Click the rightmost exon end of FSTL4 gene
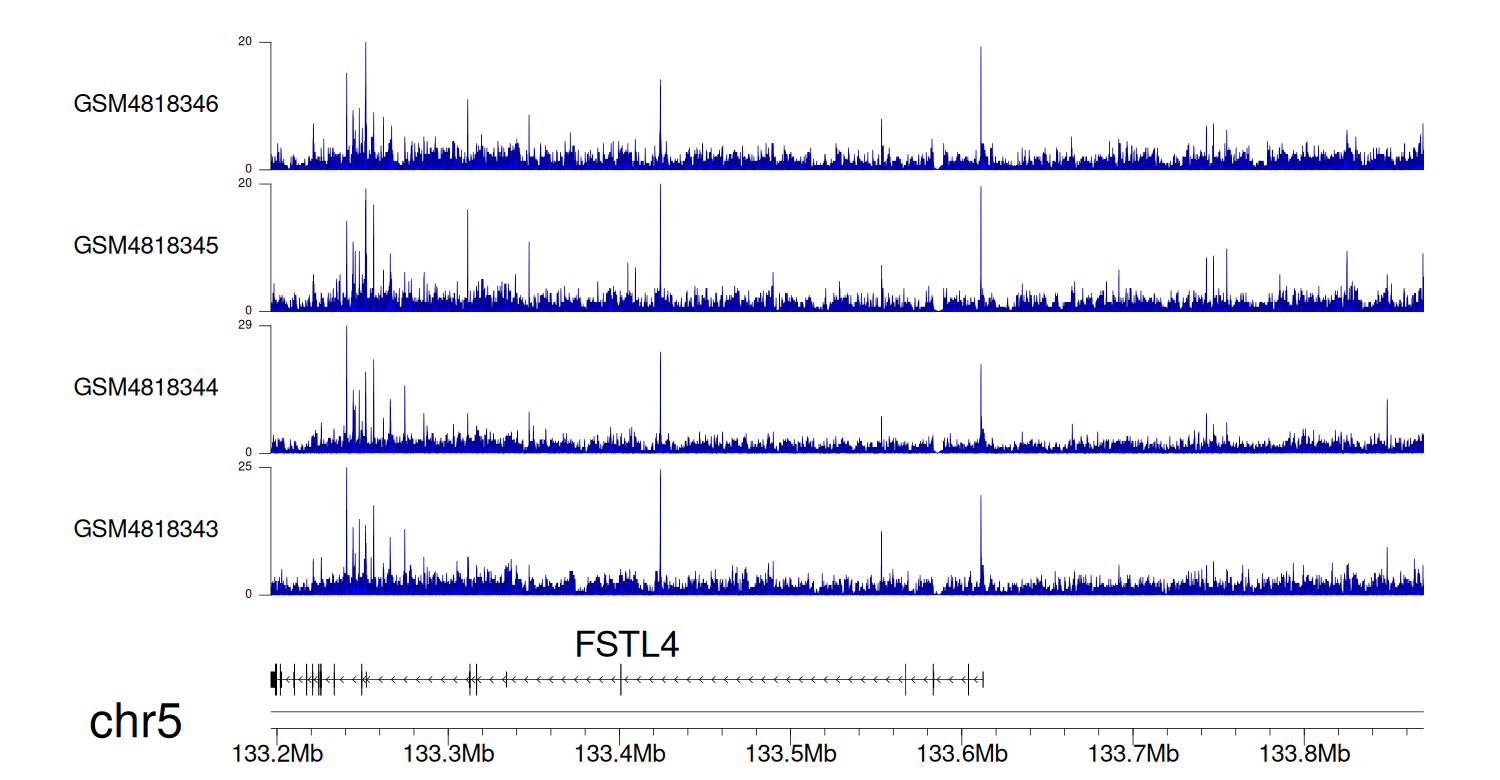 (x=984, y=679)
